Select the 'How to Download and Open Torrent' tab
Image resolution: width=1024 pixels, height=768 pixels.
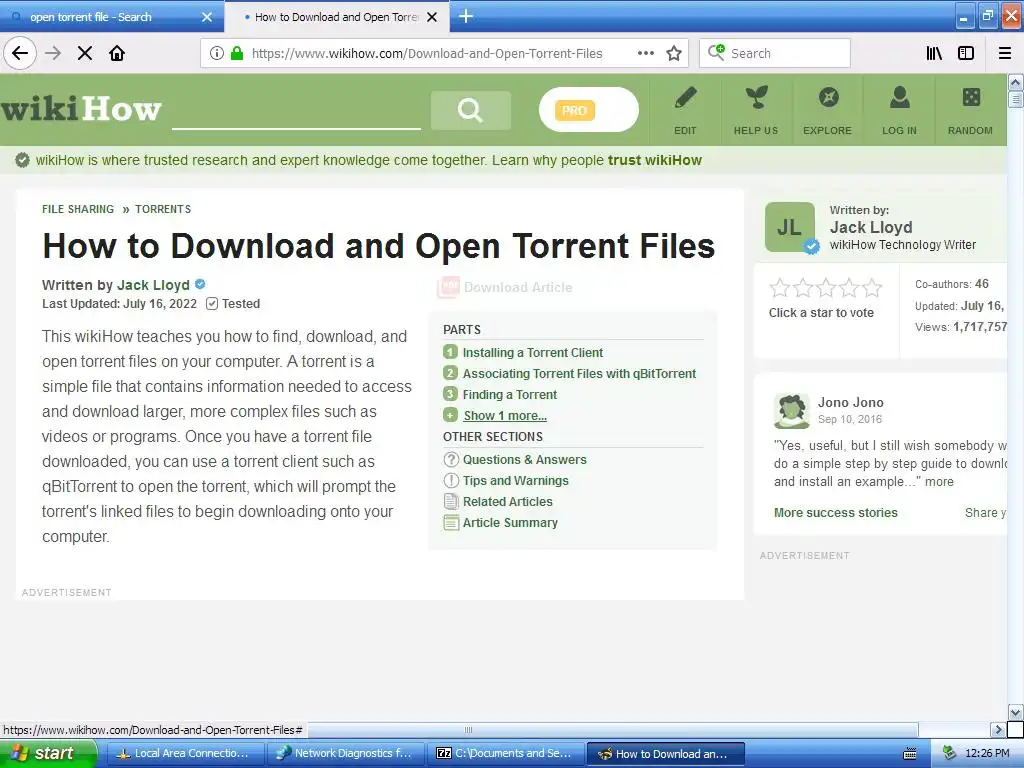pos(336,17)
